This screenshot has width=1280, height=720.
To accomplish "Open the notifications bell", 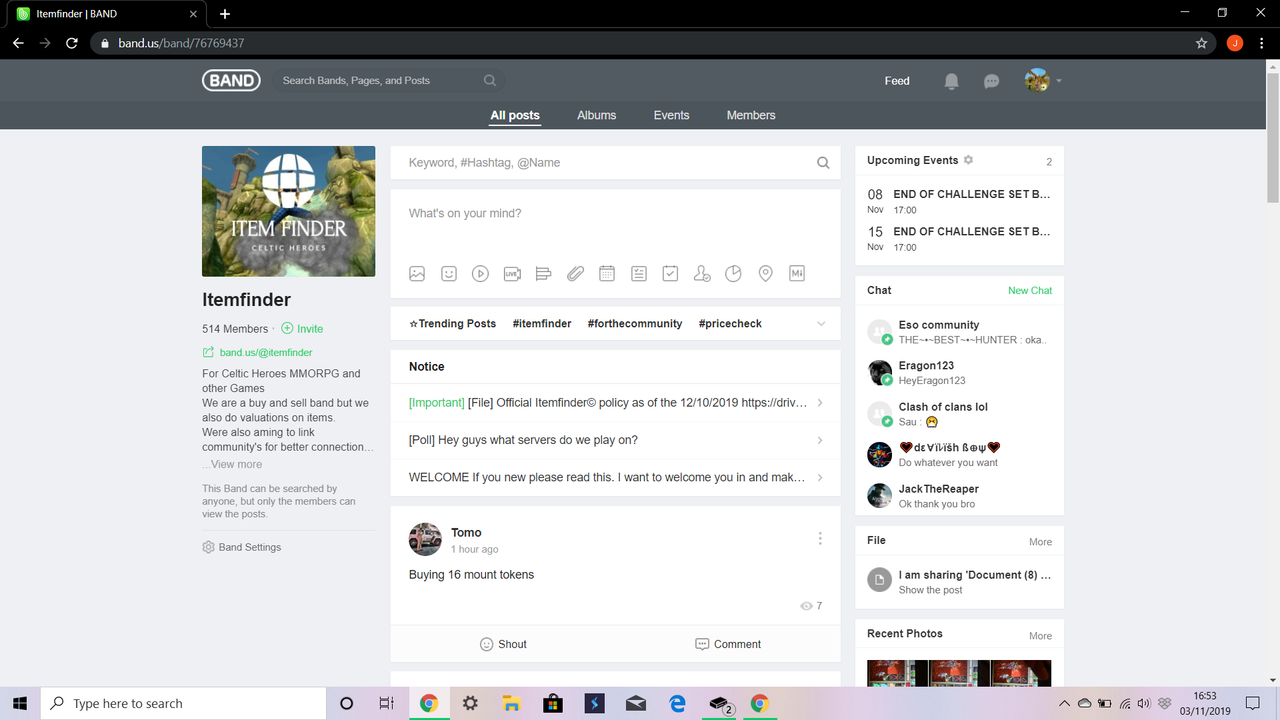I will point(952,81).
